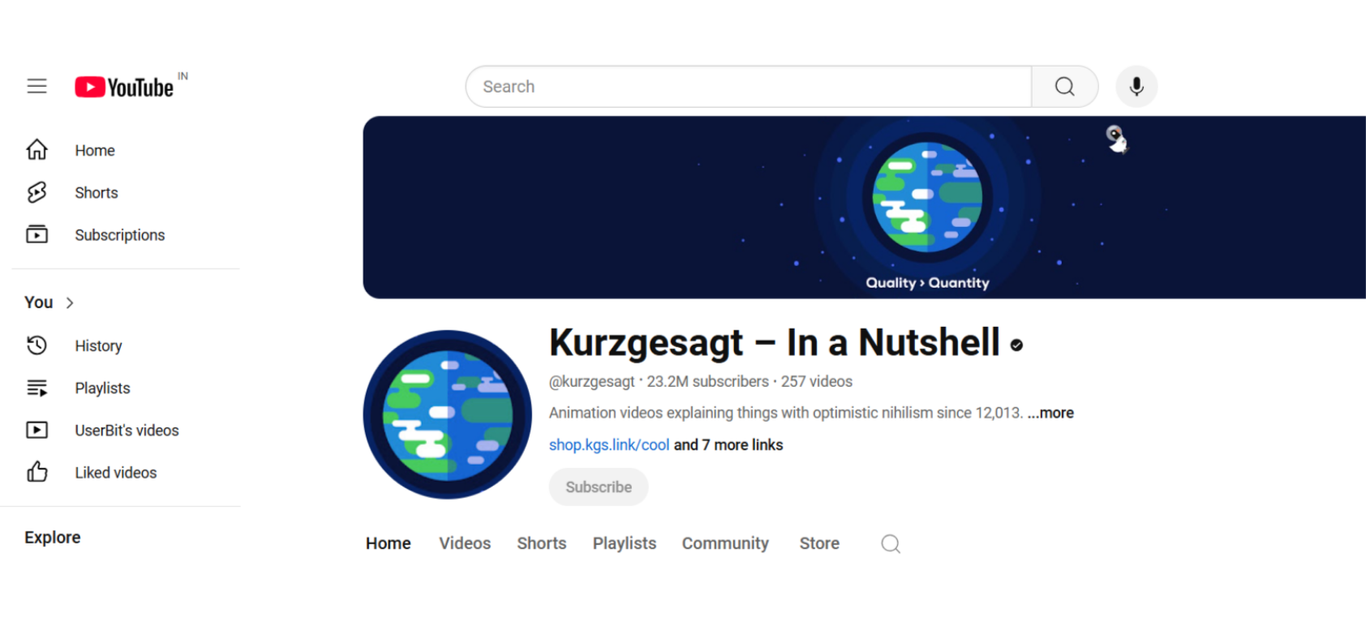Click the 'Kurzgesagt – In a Nutshell' title
1366x623 pixels.
tap(774, 343)
